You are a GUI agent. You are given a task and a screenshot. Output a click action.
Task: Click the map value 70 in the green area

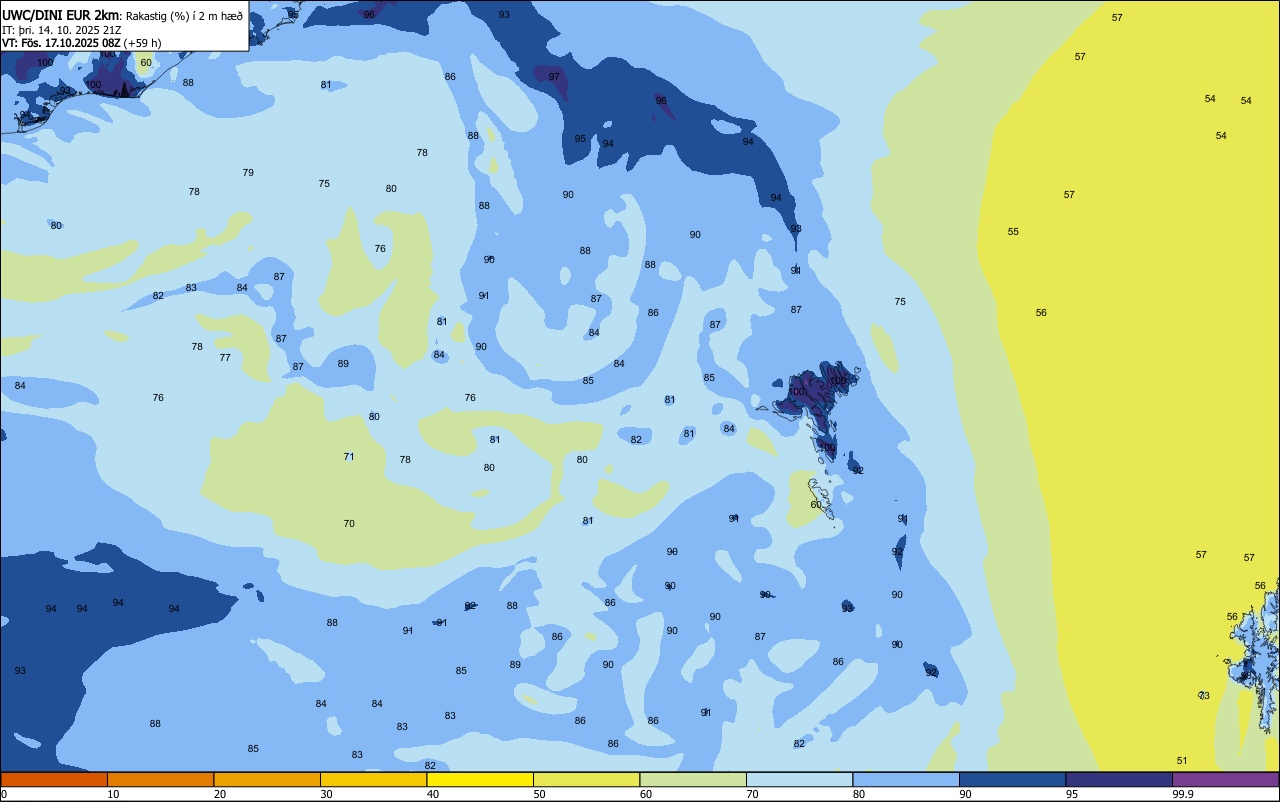(349, 524)
